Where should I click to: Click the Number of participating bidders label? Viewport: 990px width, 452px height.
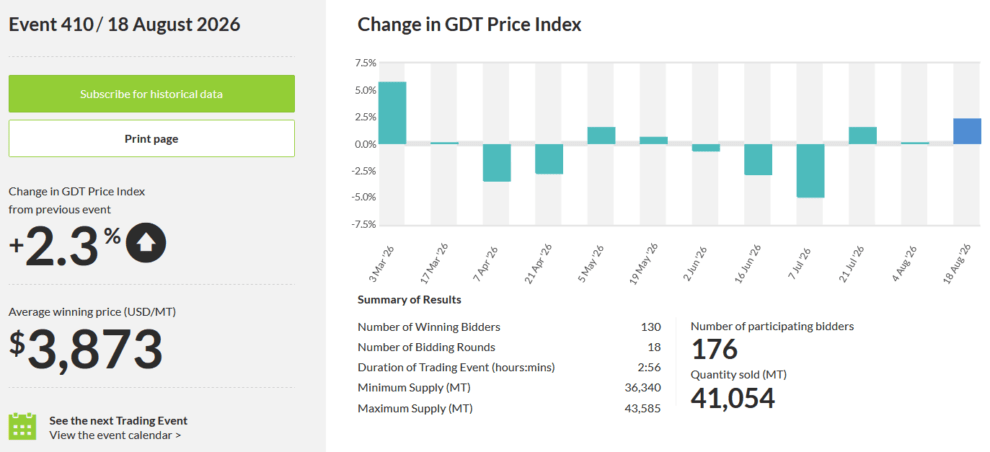click(x=772, y=326)
